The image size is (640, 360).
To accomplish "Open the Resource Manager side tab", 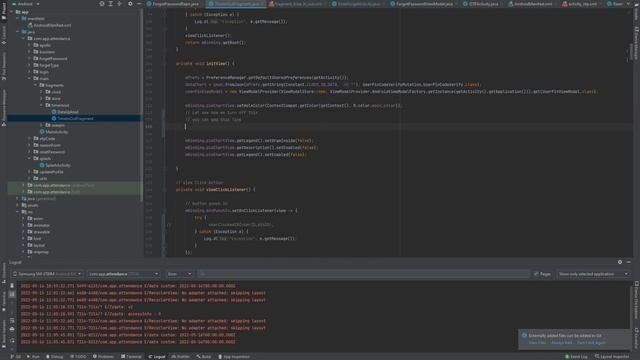I will (x=4, y=107).
